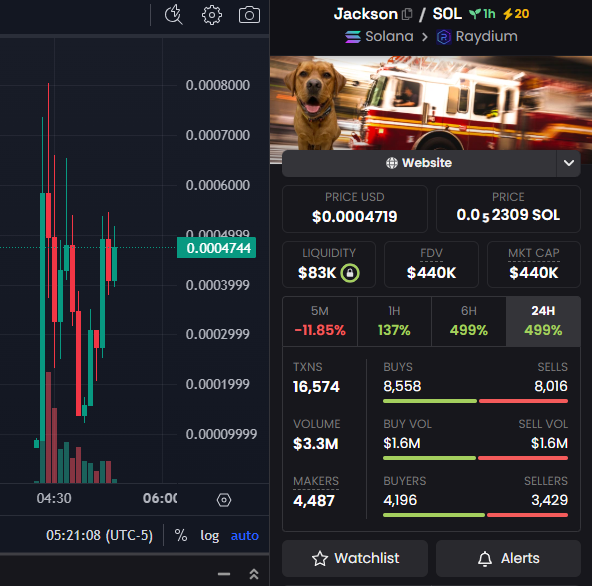Take a chart snapshot with camera icon
Viewport: 592px width, 586px height.
coord(249,15)
